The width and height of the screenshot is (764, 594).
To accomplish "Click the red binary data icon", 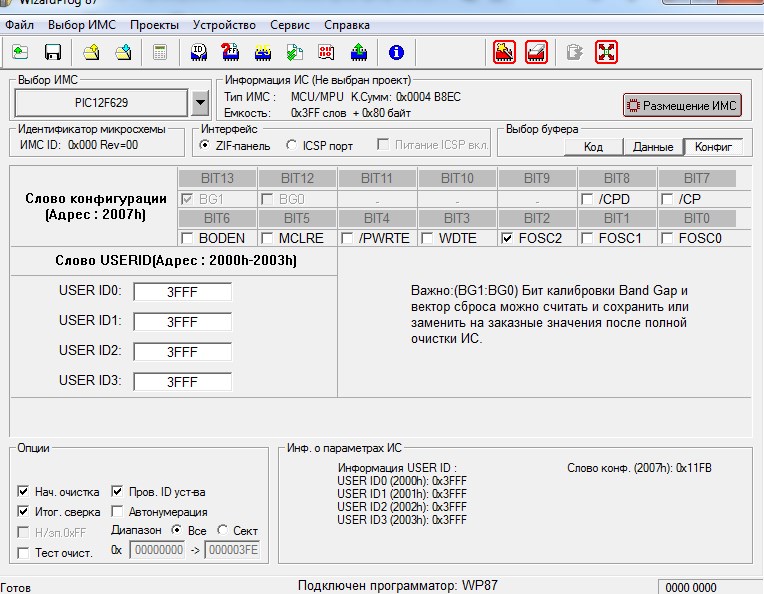I will pyautogui.click(x=326, y=52).
